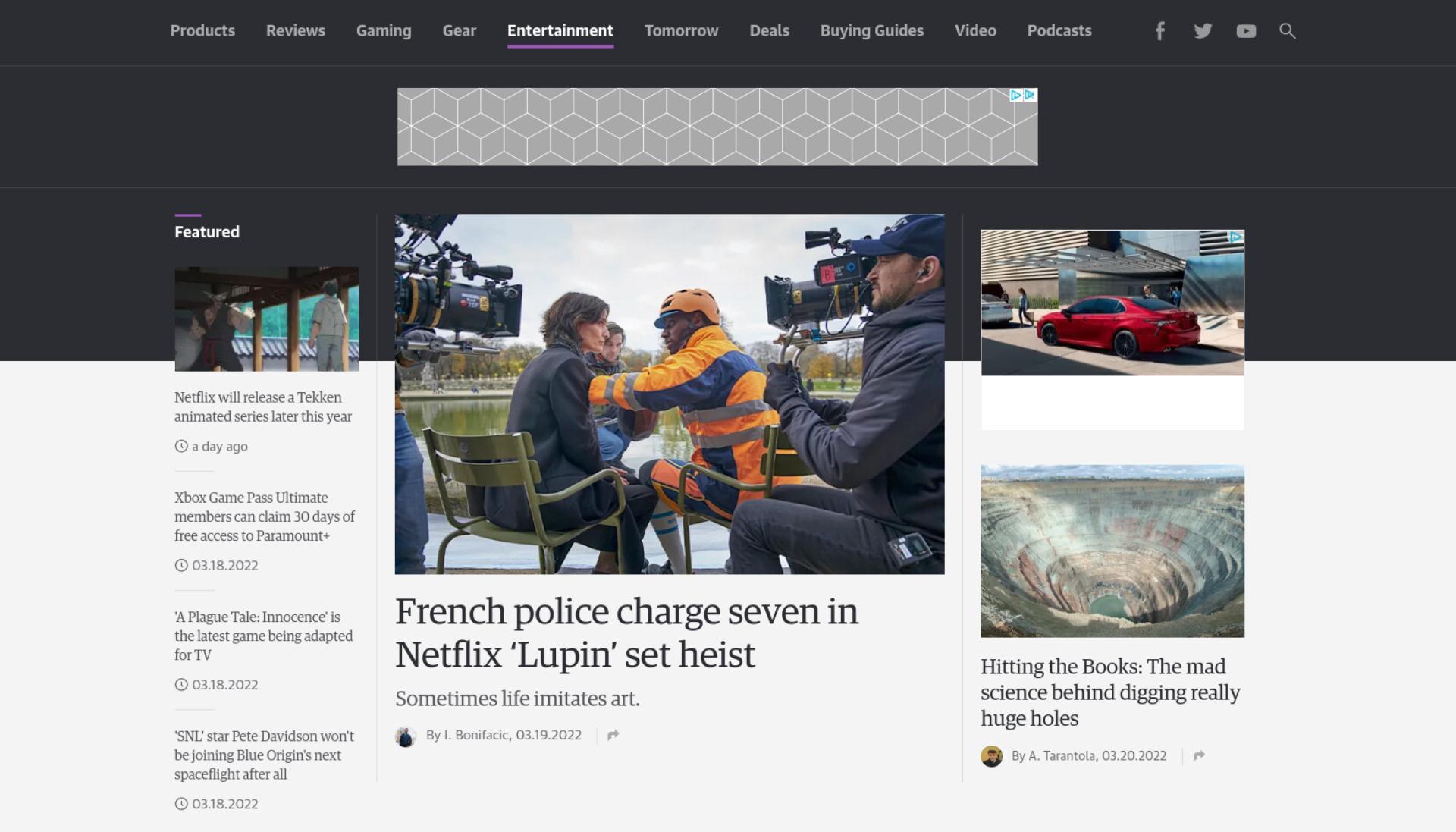
Task: Open the Products menu
Action: (x=202, y=31)
